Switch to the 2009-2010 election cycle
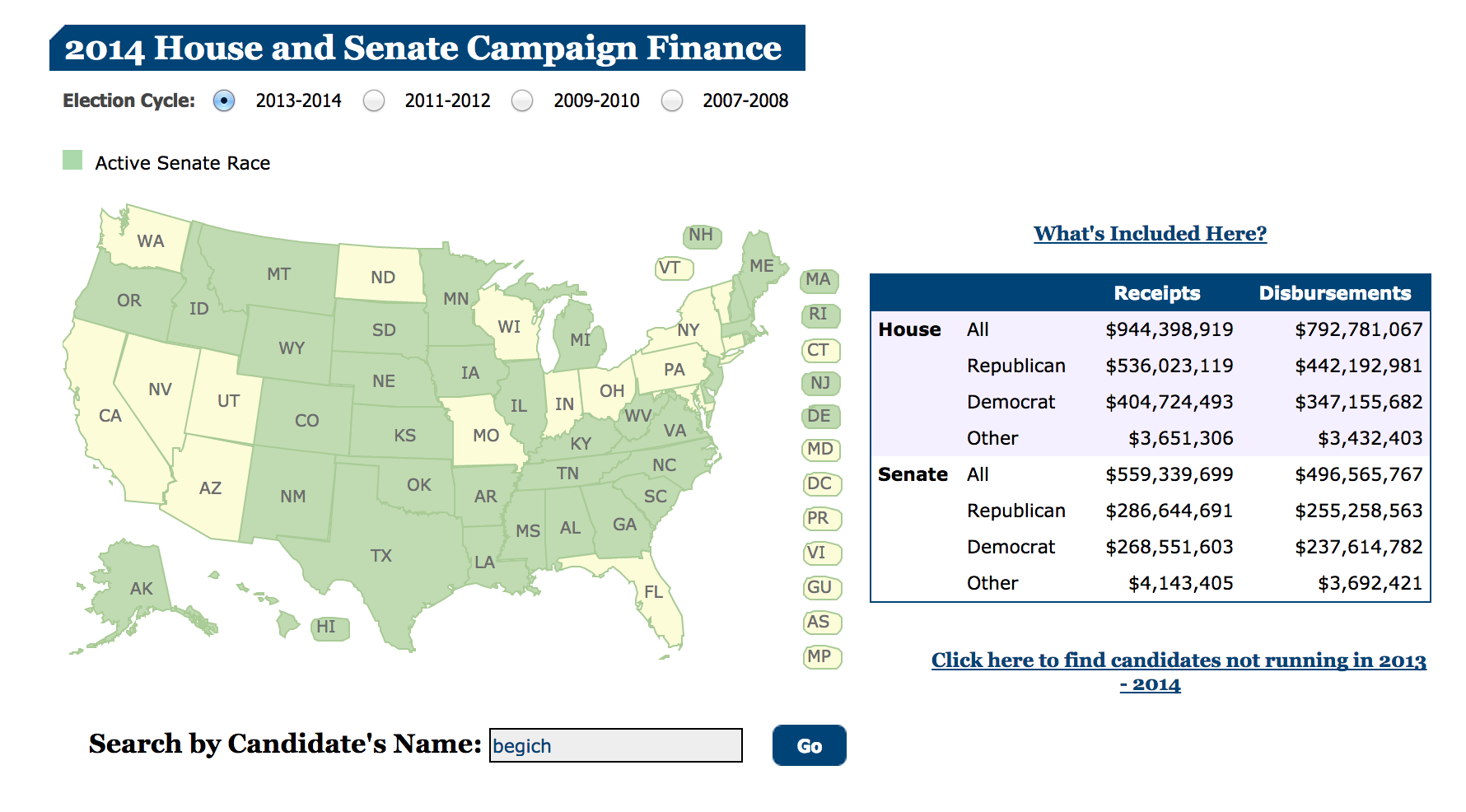This screenshot has width=1466, height=812. (x=522, y=100)
